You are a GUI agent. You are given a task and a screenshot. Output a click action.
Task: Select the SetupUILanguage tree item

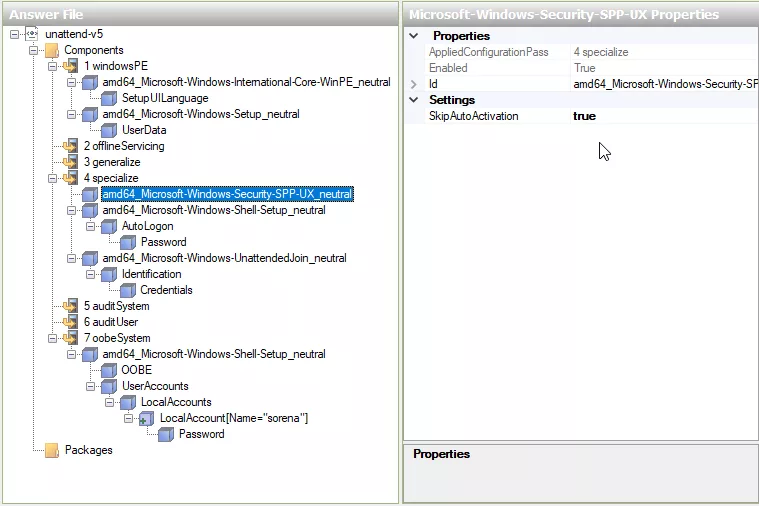tap(165, 98)
